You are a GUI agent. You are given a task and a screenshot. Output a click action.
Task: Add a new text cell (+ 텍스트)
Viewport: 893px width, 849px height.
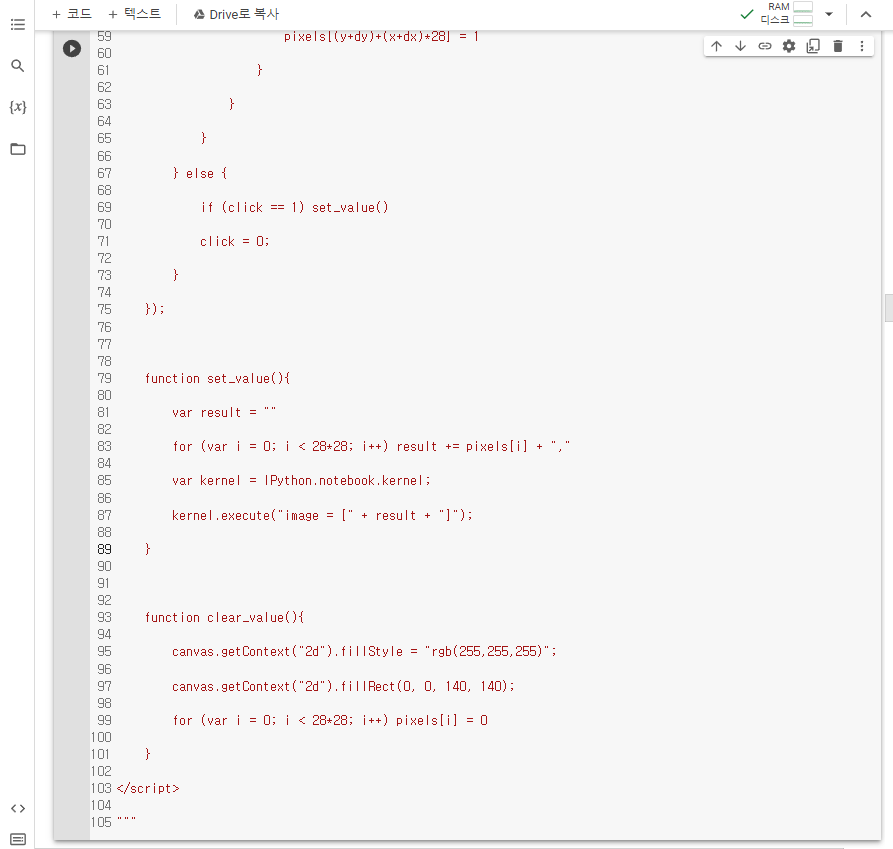point(134,14)
